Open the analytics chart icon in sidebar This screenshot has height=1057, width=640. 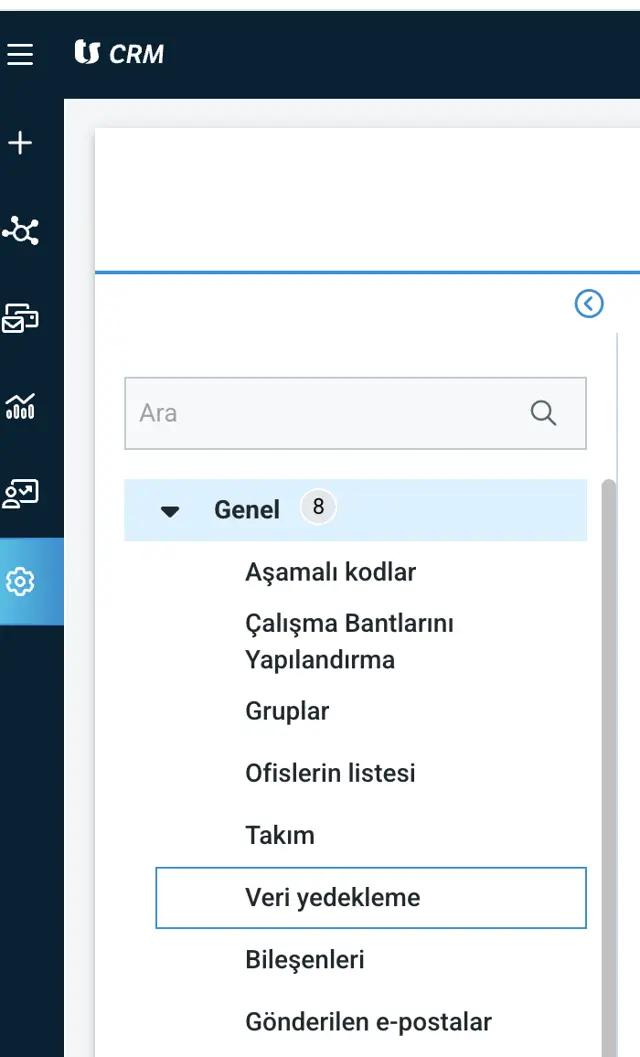coord(20,406)
